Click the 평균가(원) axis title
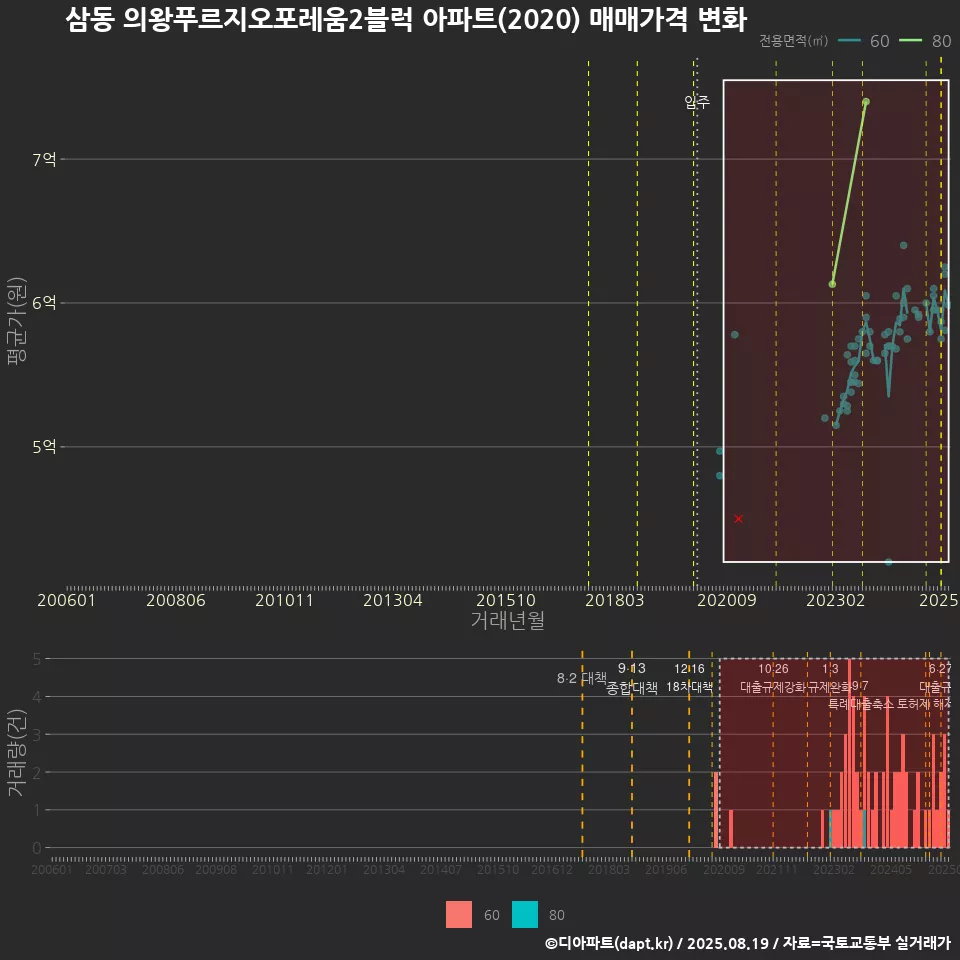This screenshot has width=960, height=960. click(17, 321)
